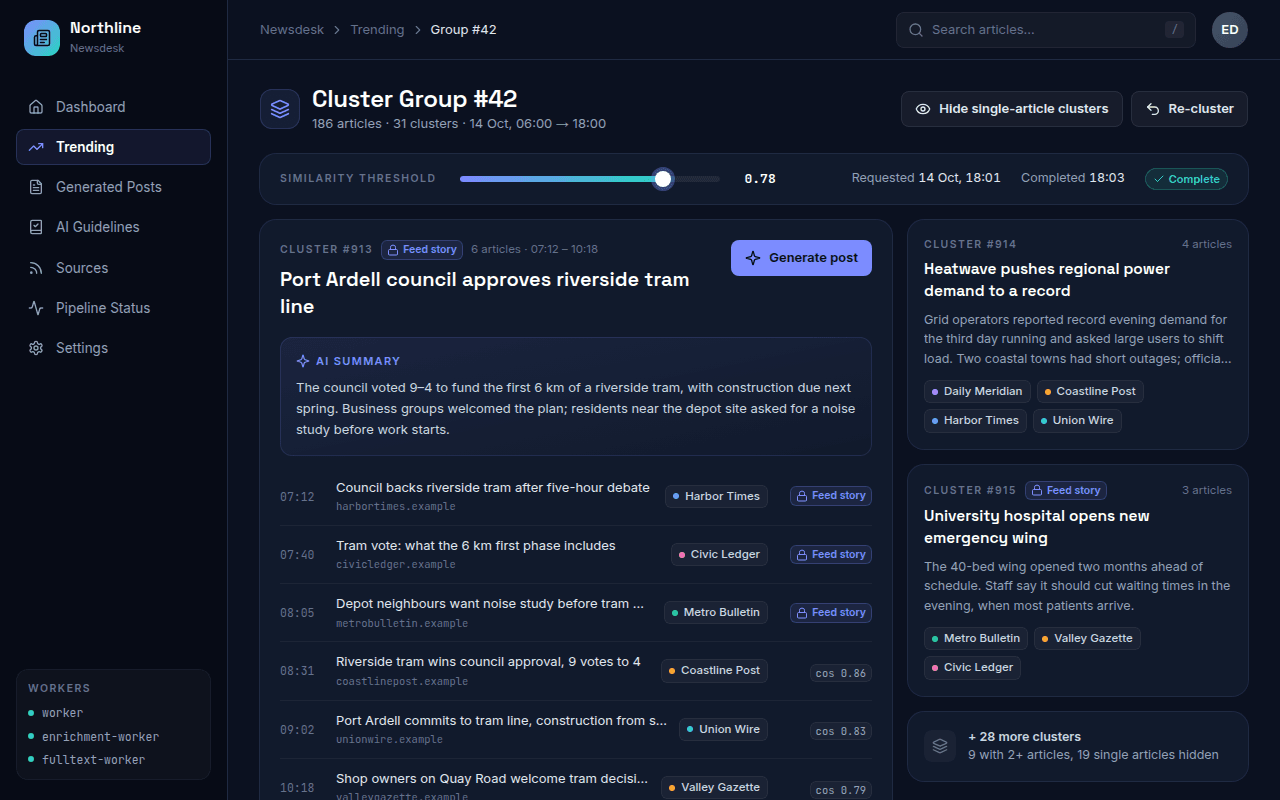Click the Cluster Group stack icon

pos(280,109)
